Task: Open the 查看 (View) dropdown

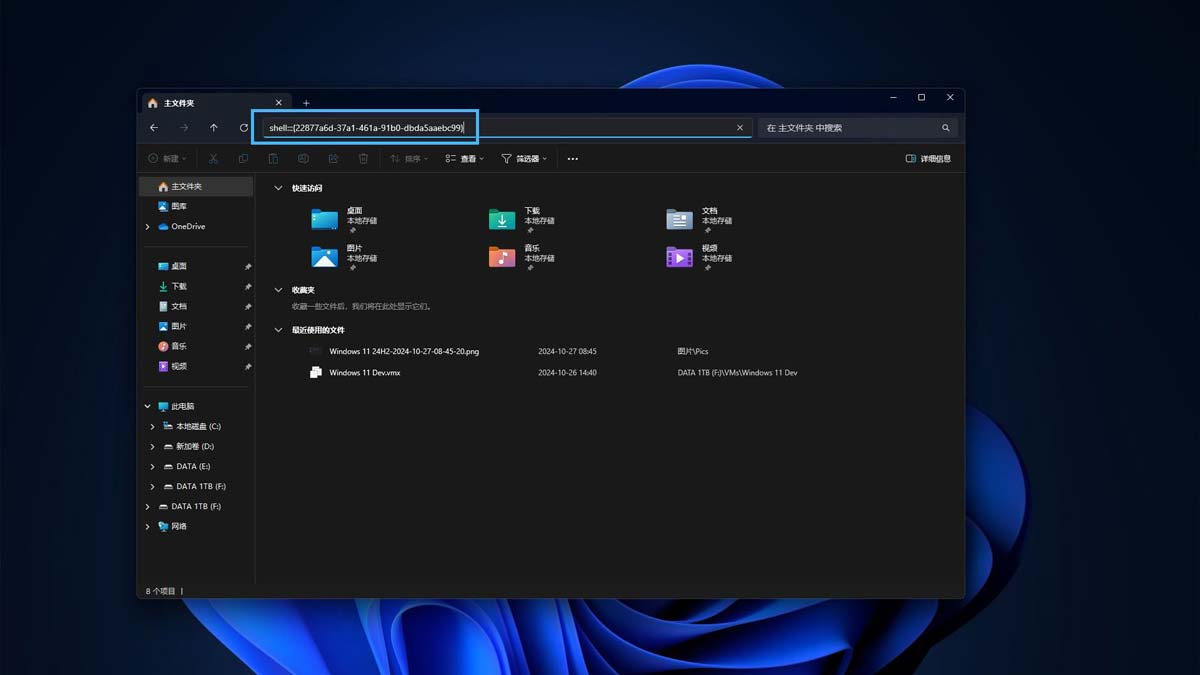Action: point(464,159)
